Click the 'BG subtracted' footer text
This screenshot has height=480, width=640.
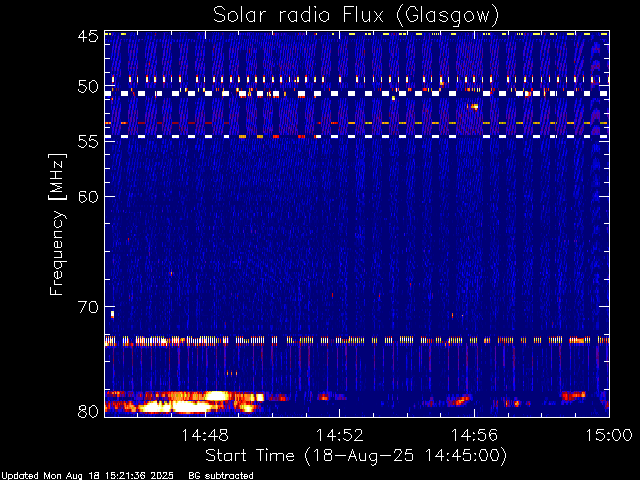tap(221, 476)
